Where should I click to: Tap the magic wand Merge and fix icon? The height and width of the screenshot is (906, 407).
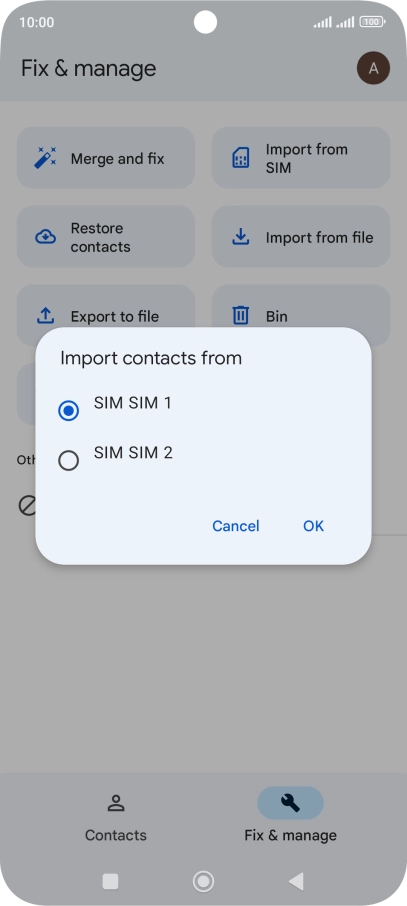click(x=45, y=158)
